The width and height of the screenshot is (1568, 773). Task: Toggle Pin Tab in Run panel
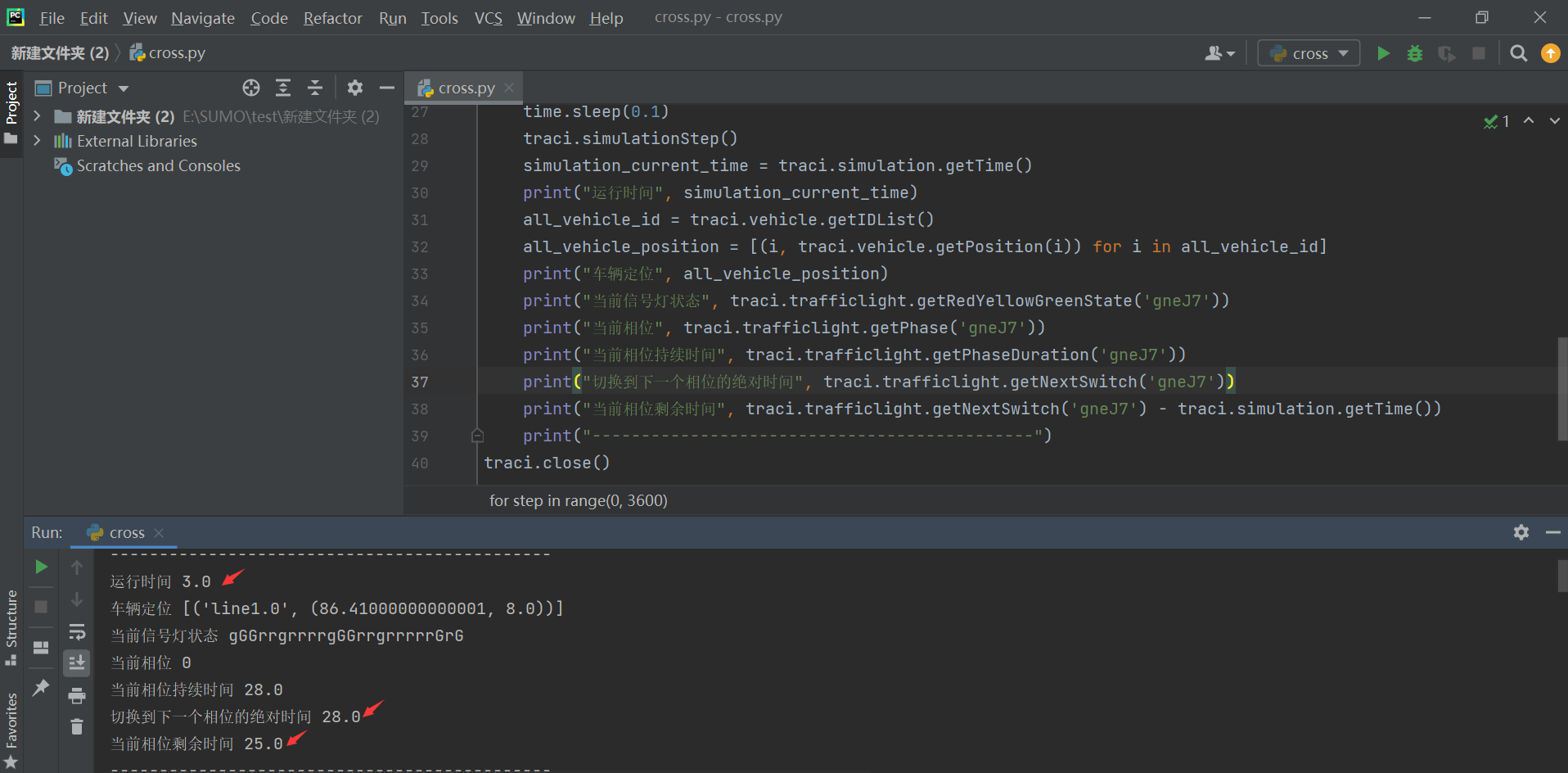click(x=41, y=687)
